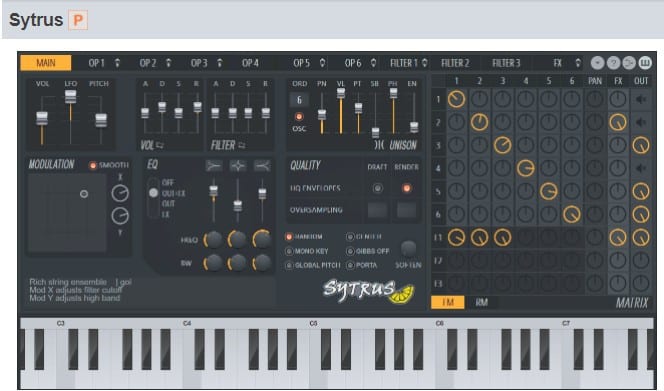
Task: Click matrix knob row 1 column 1
Action: (456, 99)
